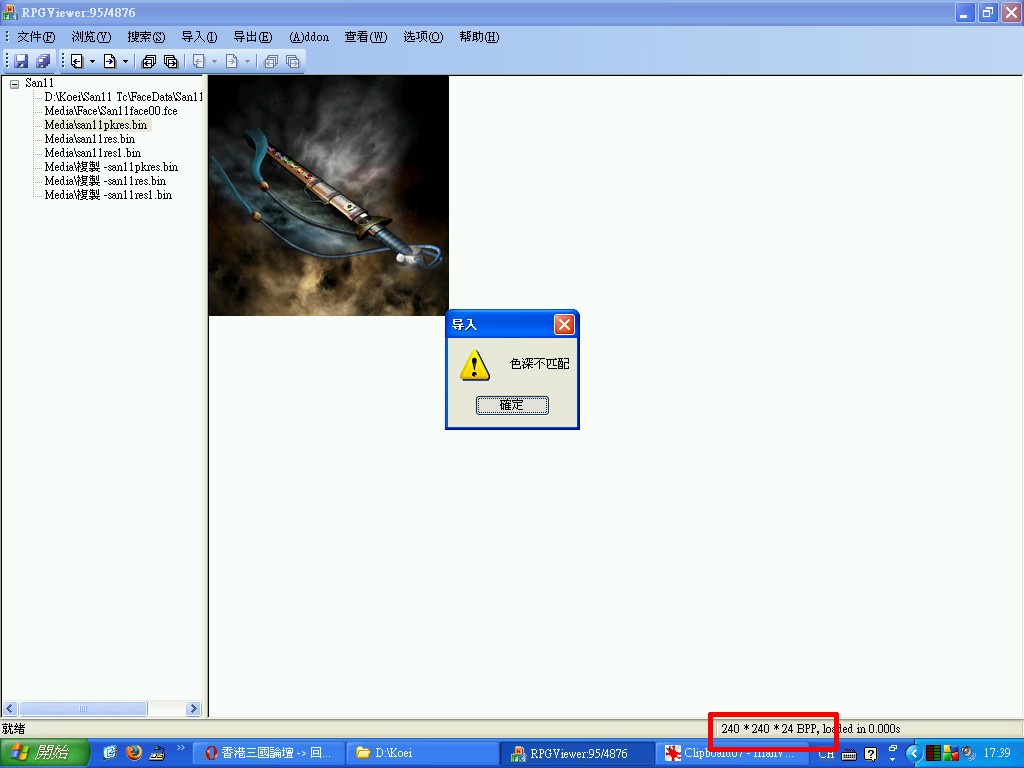1024x768 pixels.
Task: Select Media\san11pkres.bin in the tree
Action: point(96,125)
